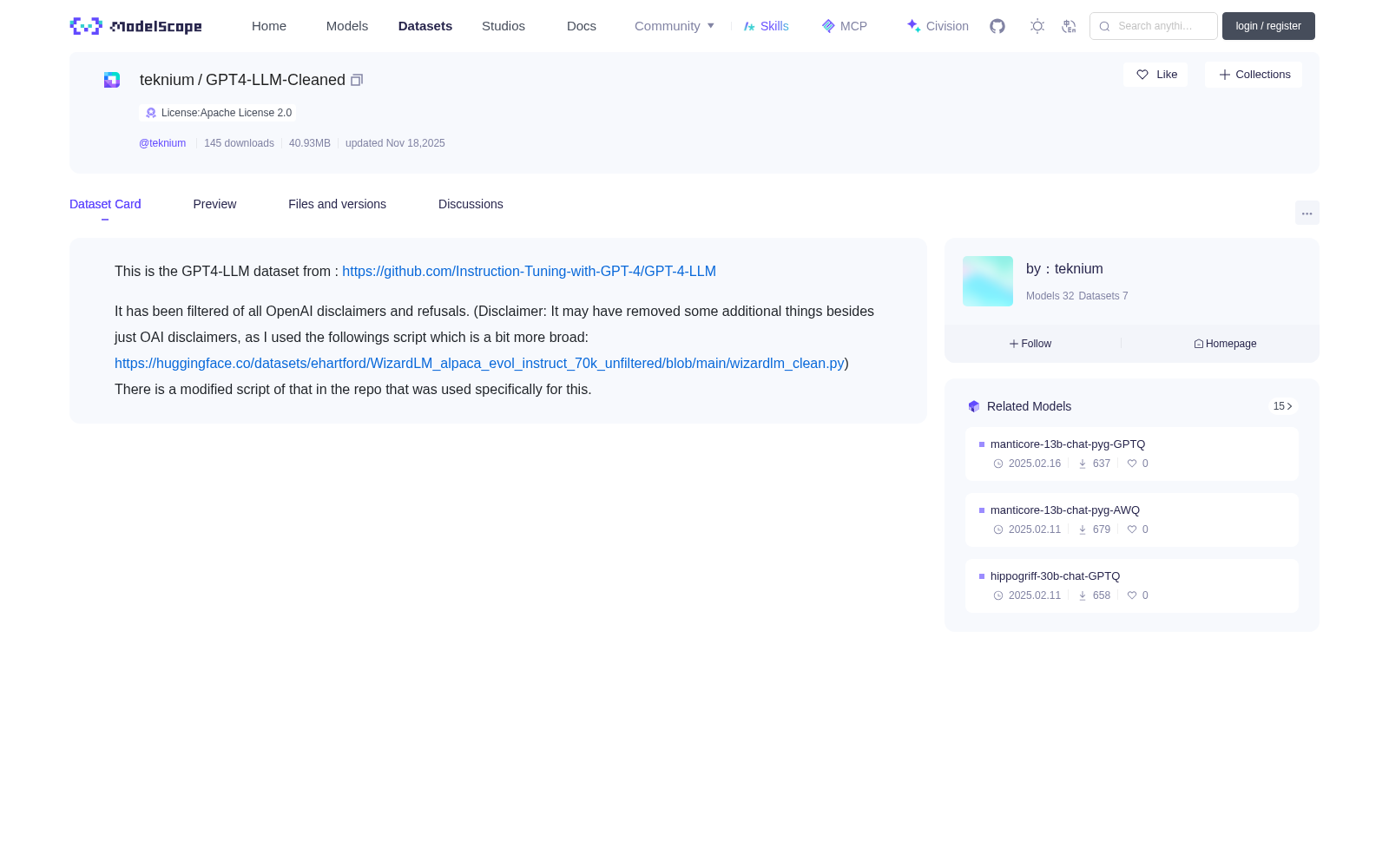
Task: Click the login / register button
Action: click(1268, 26)
